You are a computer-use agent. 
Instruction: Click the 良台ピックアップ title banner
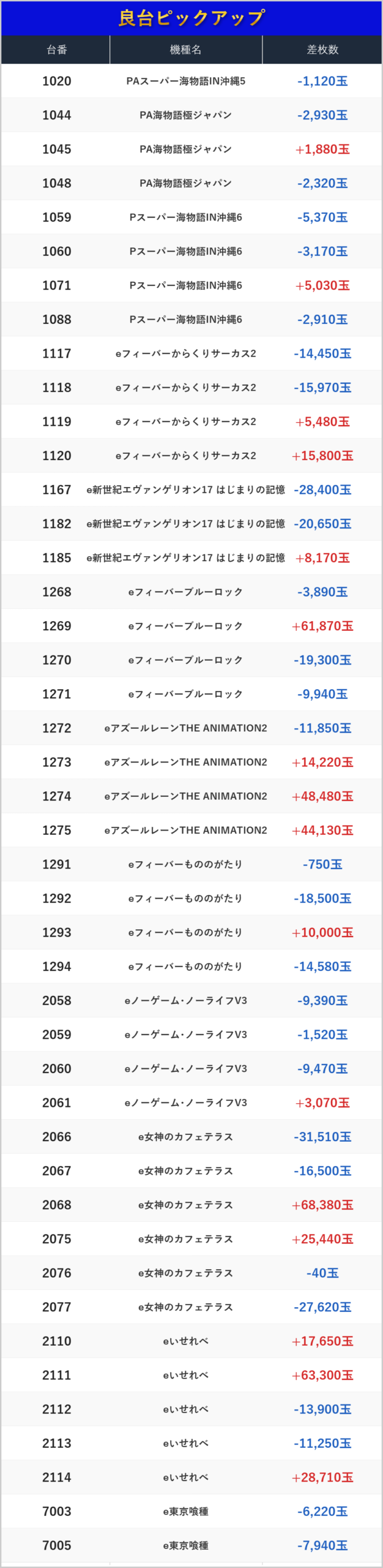191,18
